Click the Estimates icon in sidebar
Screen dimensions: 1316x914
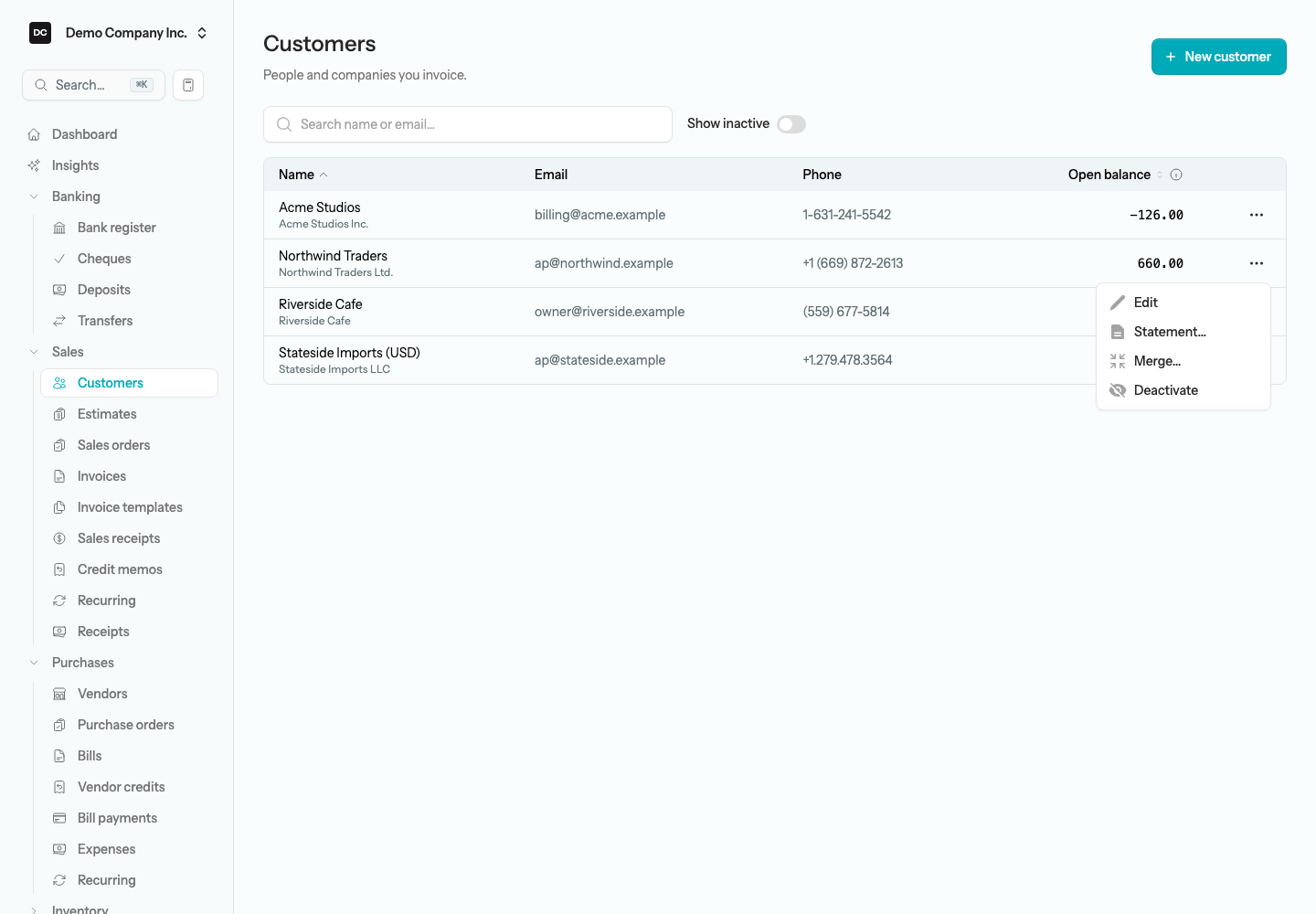coord(59,414)
